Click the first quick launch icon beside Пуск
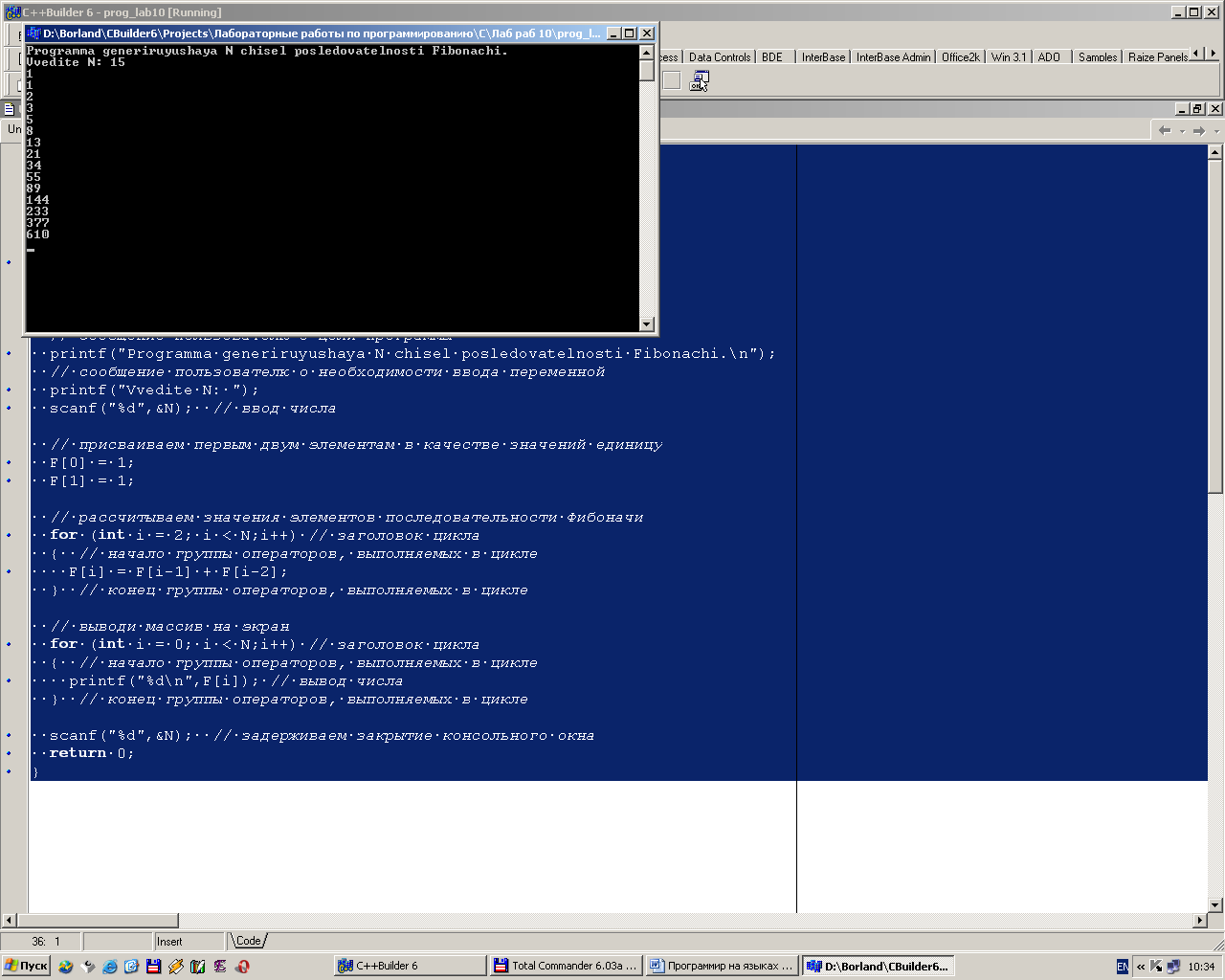The height and width of the screenshot is (980, 1225). click(65, 967)
